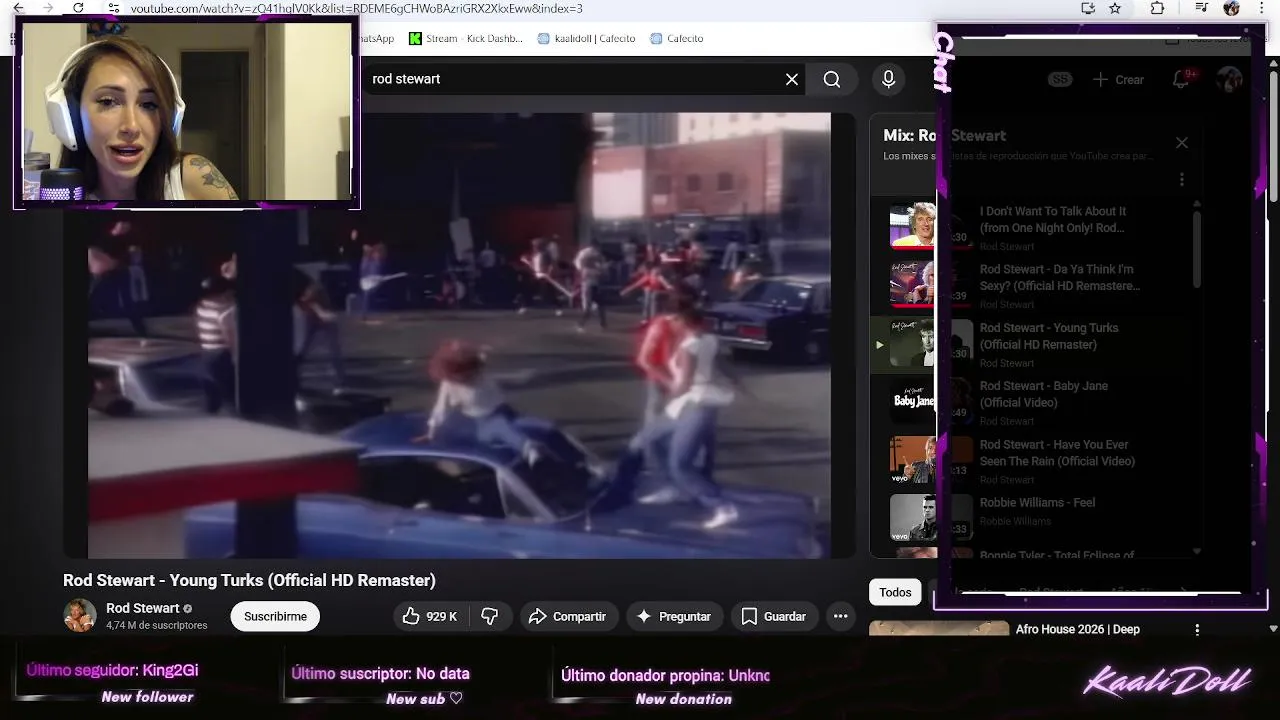Open the Cafecito bookmark
1280x720 pixels.
677,38
